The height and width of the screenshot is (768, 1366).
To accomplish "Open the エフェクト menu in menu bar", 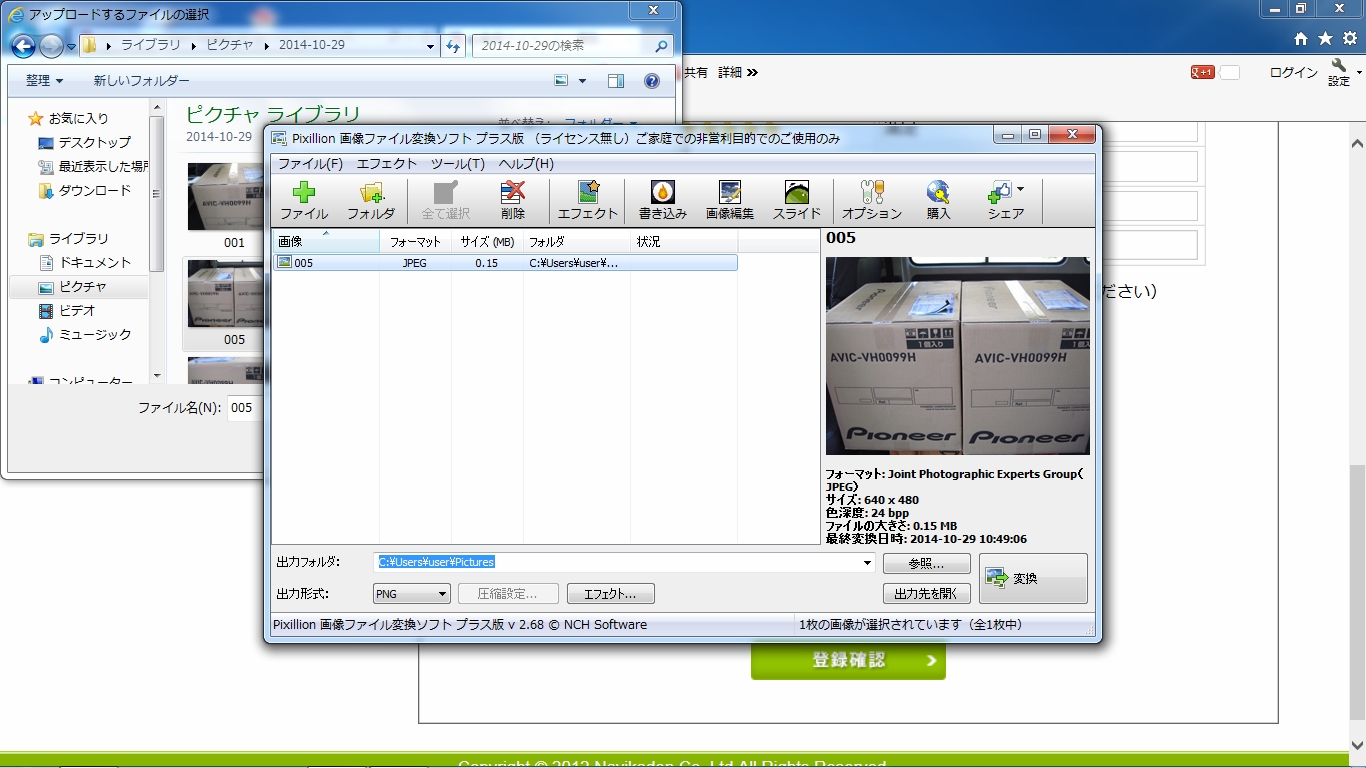I will pos(386,164).
